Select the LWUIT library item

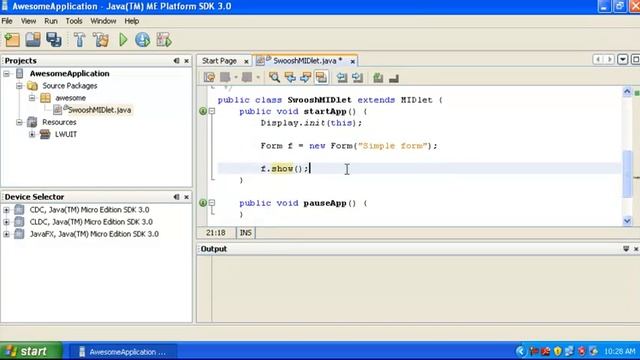pyautogui.click(x=66, y=134)
